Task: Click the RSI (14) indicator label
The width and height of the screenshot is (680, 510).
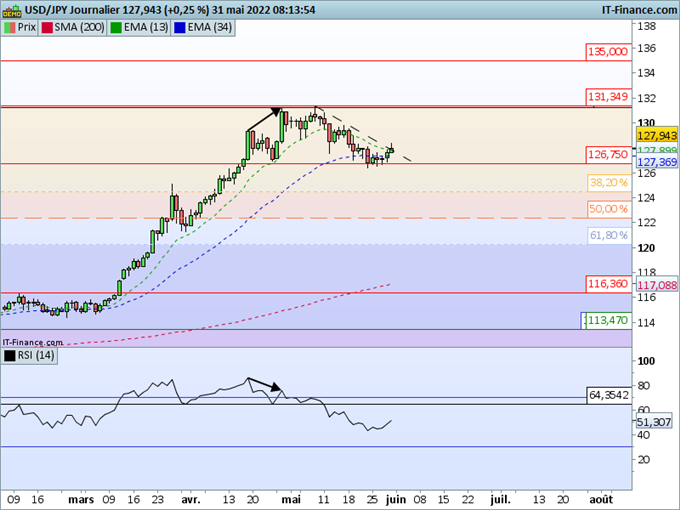Action: pos(29,356)
